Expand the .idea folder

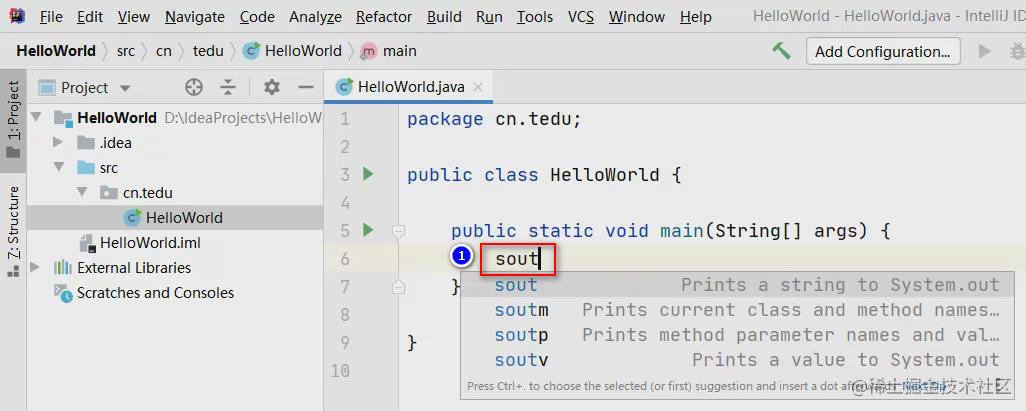59,143
